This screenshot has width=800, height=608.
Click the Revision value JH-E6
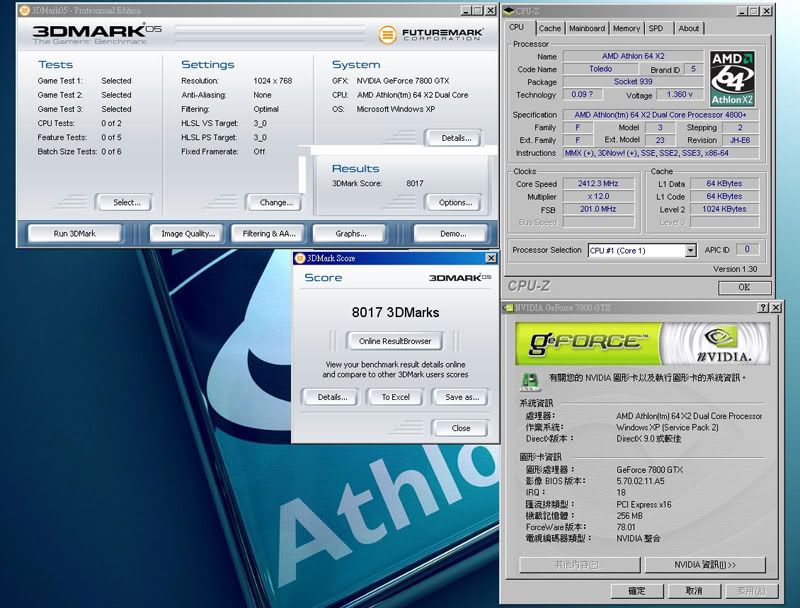[740, 140]
